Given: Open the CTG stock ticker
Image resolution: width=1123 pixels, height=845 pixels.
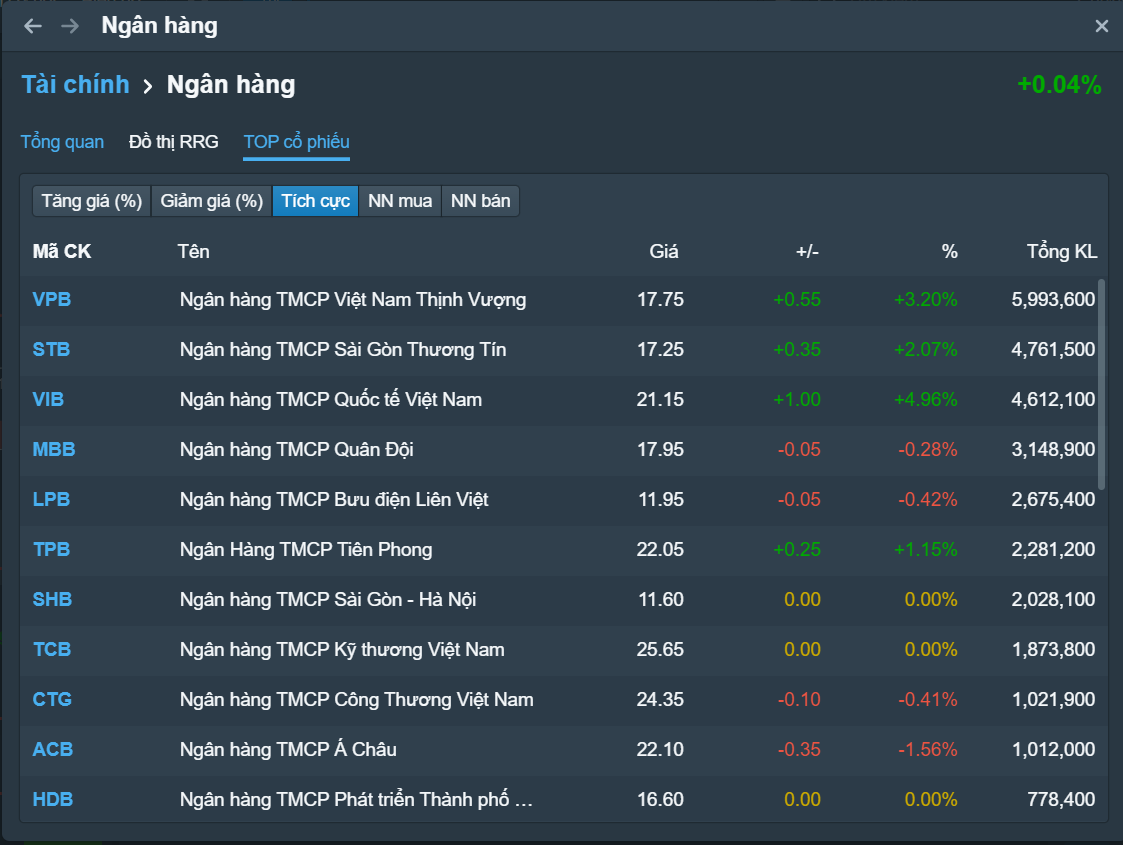Looking at the screenshot, I should 52,700.
